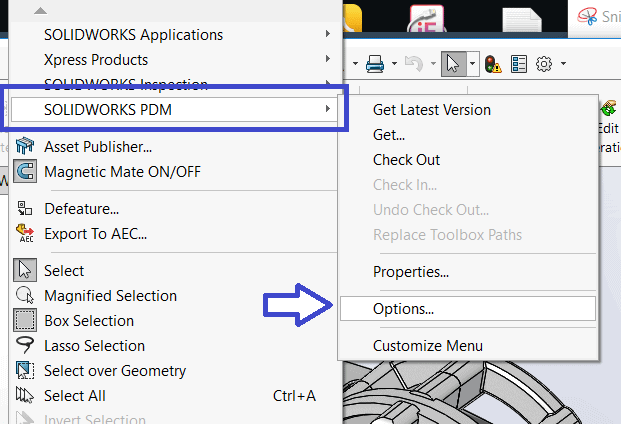
Task: Choose Select over Geometry
Action: (x=175, y=371)
